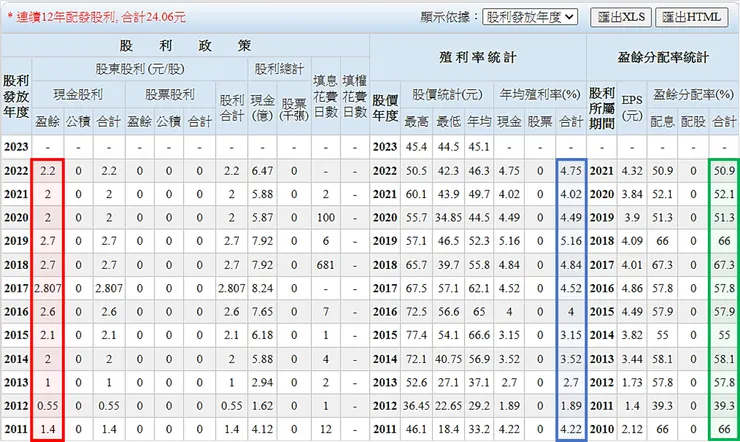Click the 4.86 EPS cell
The width and height of the screenshot is (740, 442).
pos(632,288)
